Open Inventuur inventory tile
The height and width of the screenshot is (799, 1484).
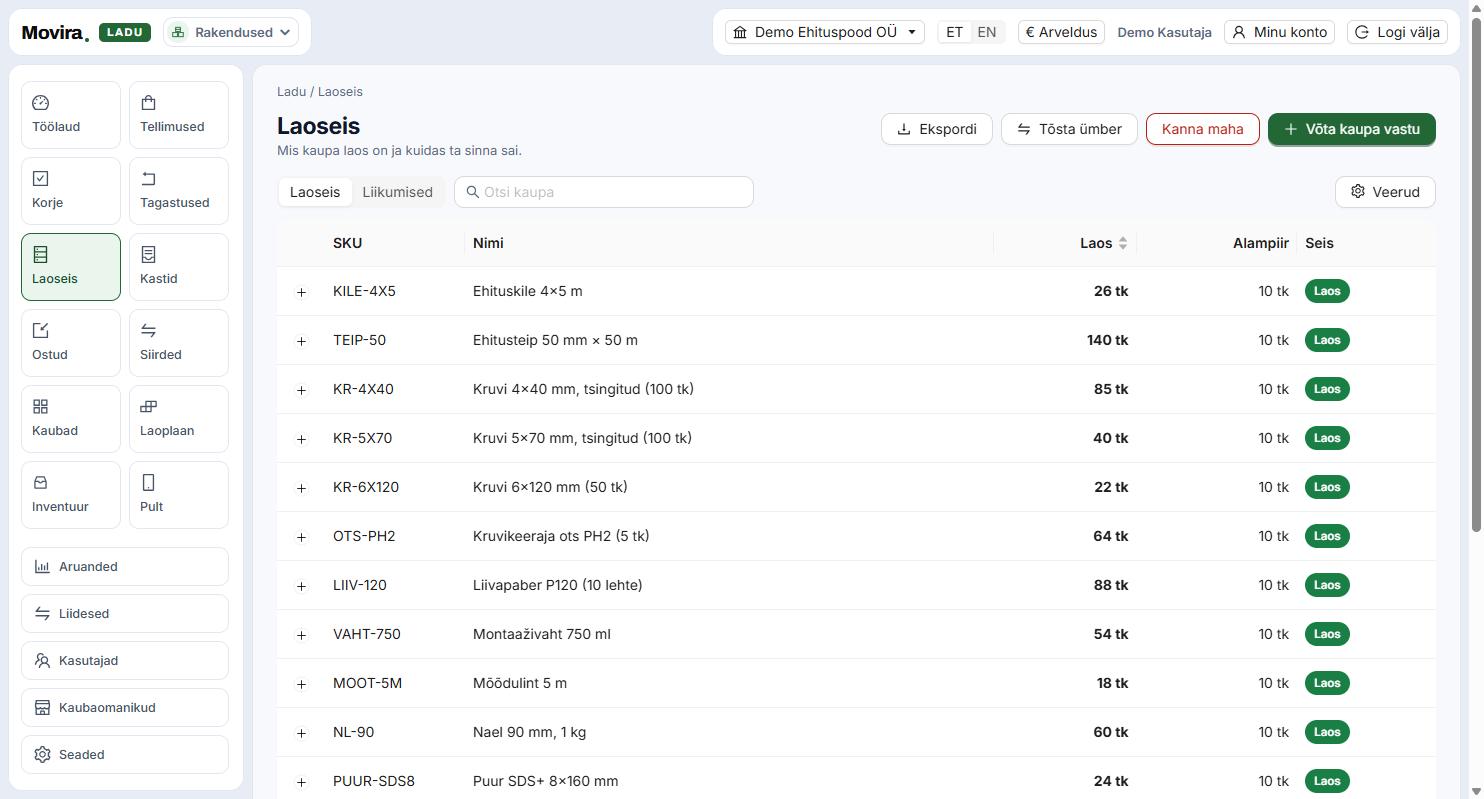pyautogui.click(x=71, y=495)
